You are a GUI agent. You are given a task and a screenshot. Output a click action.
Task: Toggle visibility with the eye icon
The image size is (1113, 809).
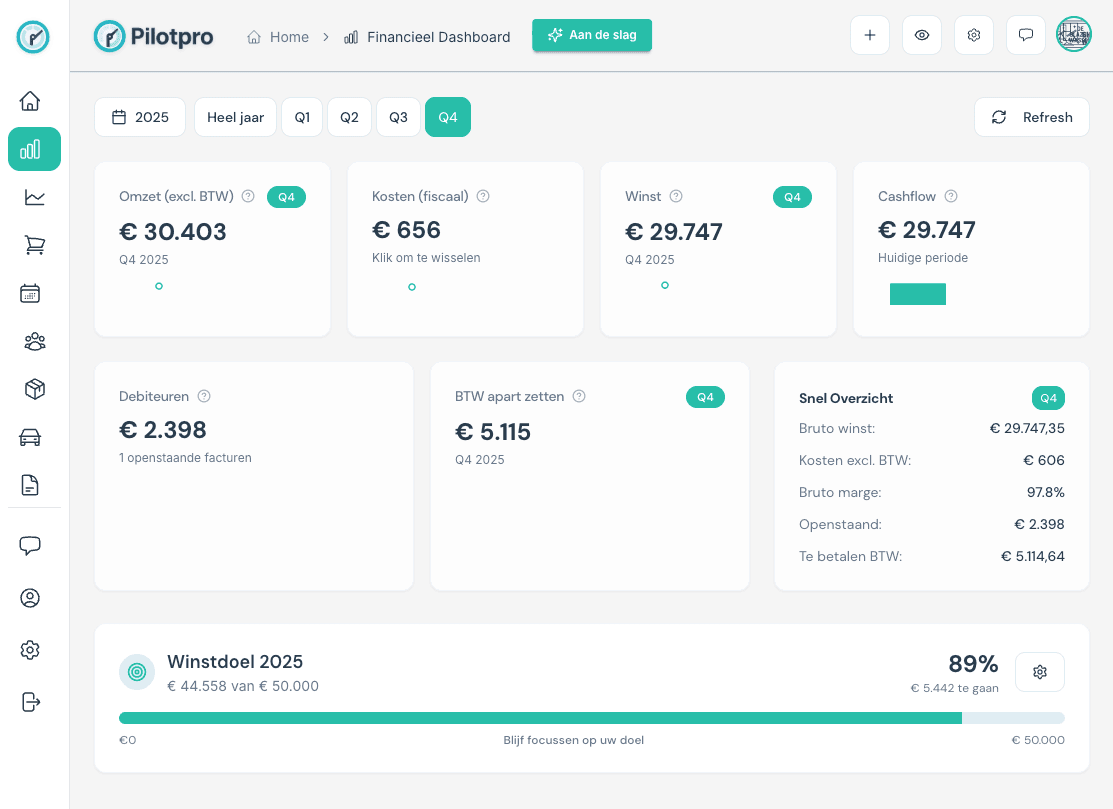(921, 35)
